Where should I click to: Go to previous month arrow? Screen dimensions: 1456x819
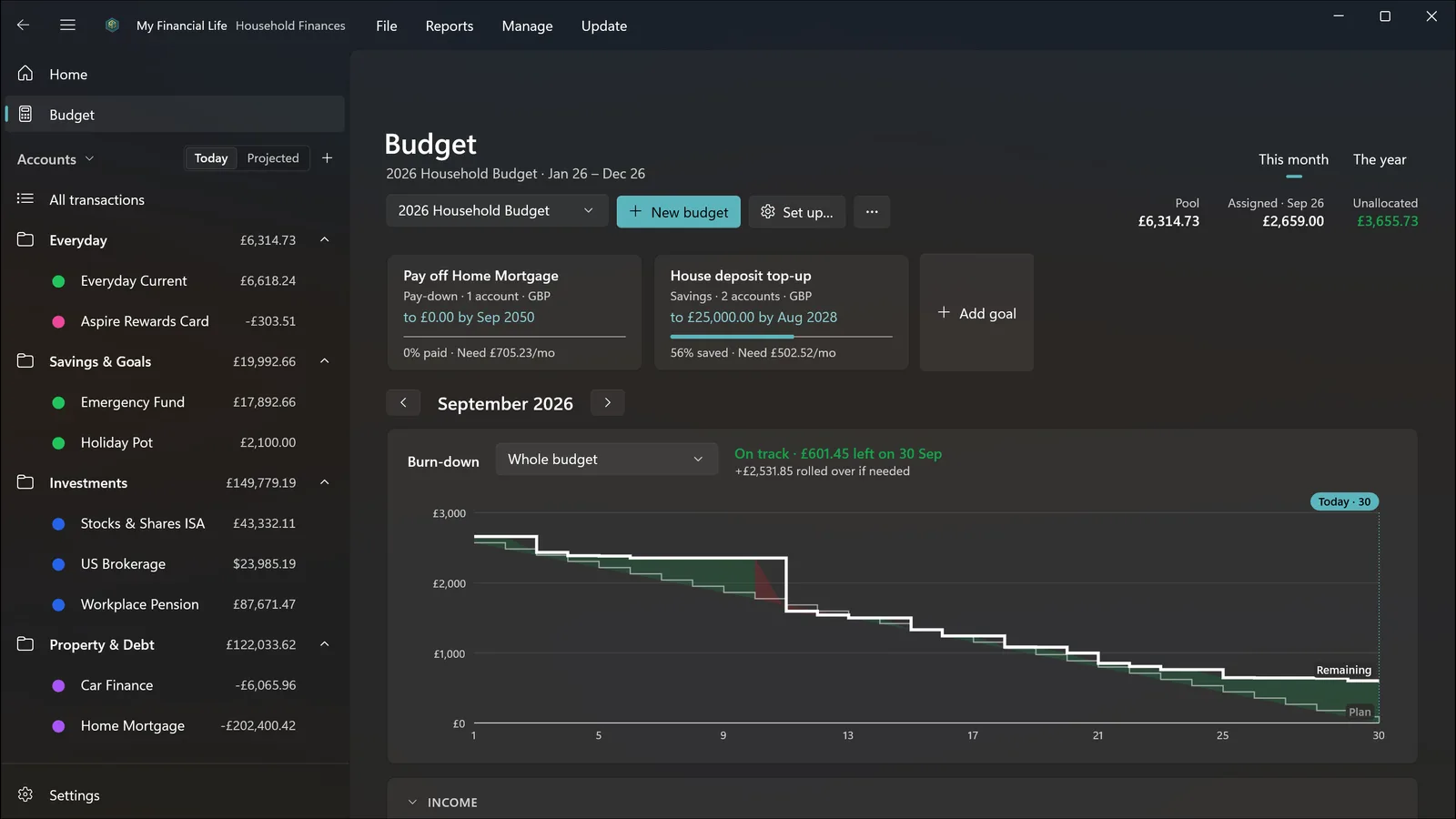[x=403, y=402]
